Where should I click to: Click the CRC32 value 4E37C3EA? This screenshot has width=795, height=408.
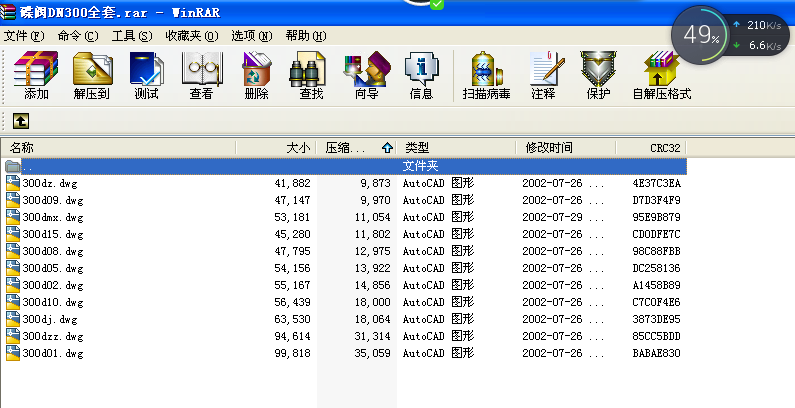pos(657,183)
